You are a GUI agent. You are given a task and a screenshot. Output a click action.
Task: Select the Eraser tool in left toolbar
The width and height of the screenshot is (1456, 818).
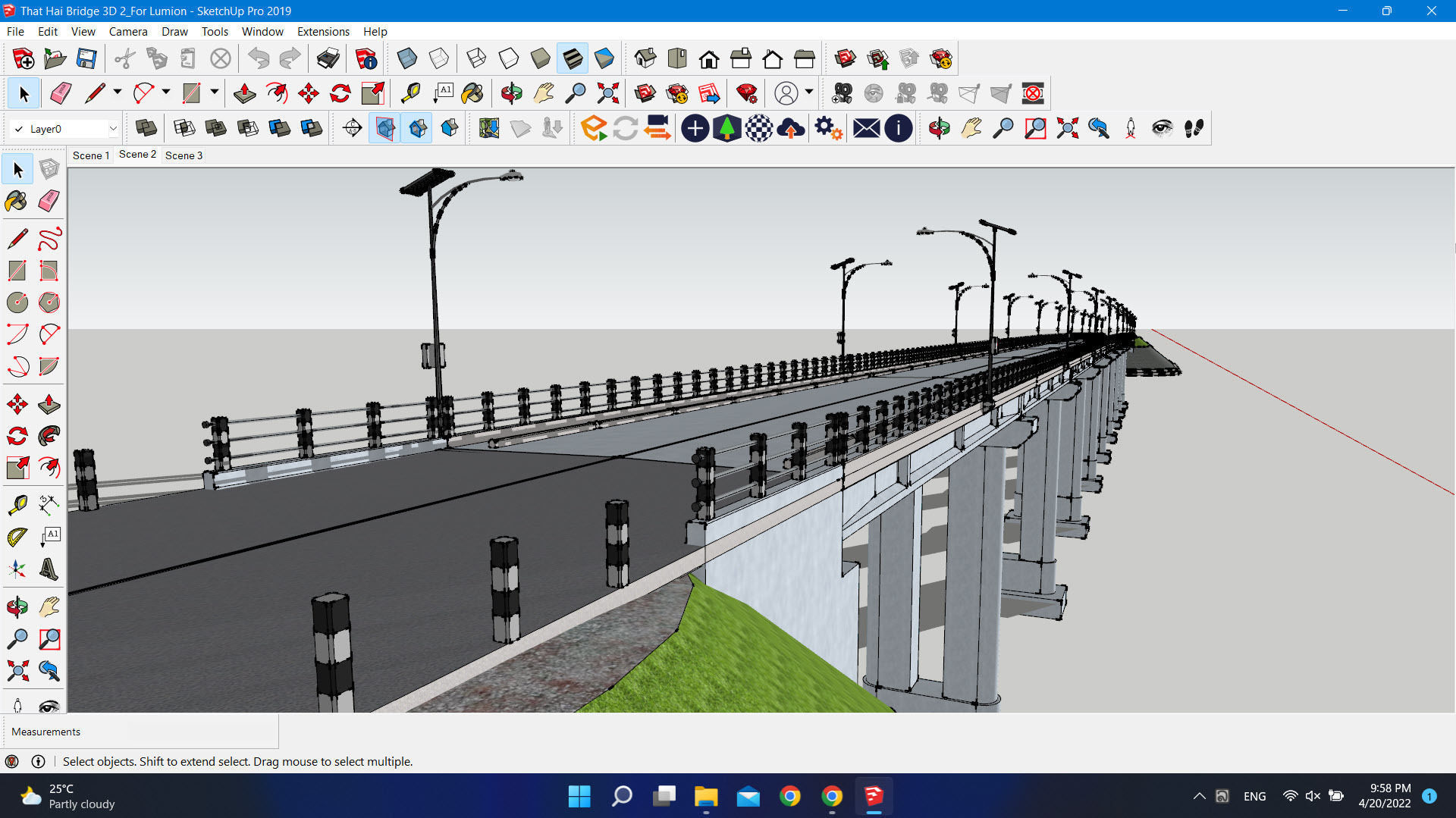[49, 201]
